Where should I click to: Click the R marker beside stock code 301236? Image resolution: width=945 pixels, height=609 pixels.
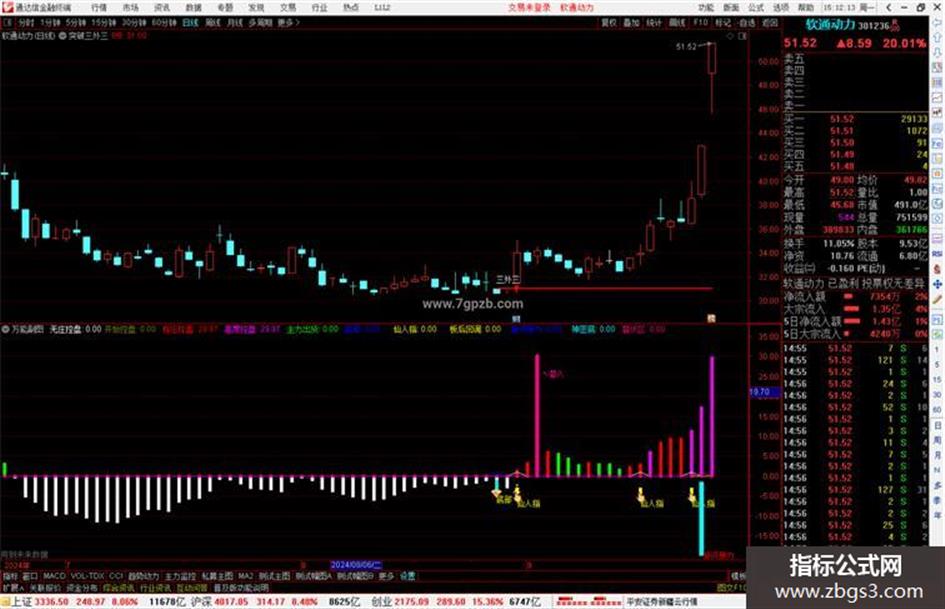pyautogui.click(x=895, y=24)
